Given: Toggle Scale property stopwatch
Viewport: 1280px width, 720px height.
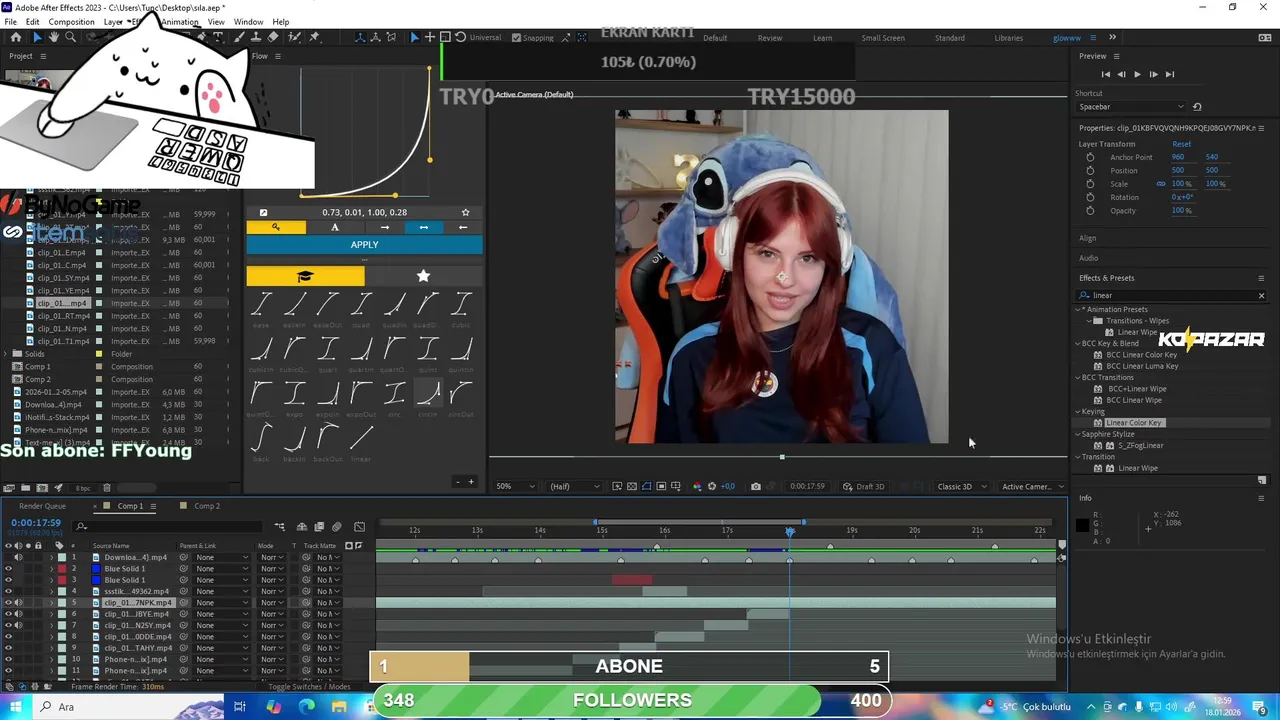Looking at the screenshot, I should click(x=1090, y=184).
